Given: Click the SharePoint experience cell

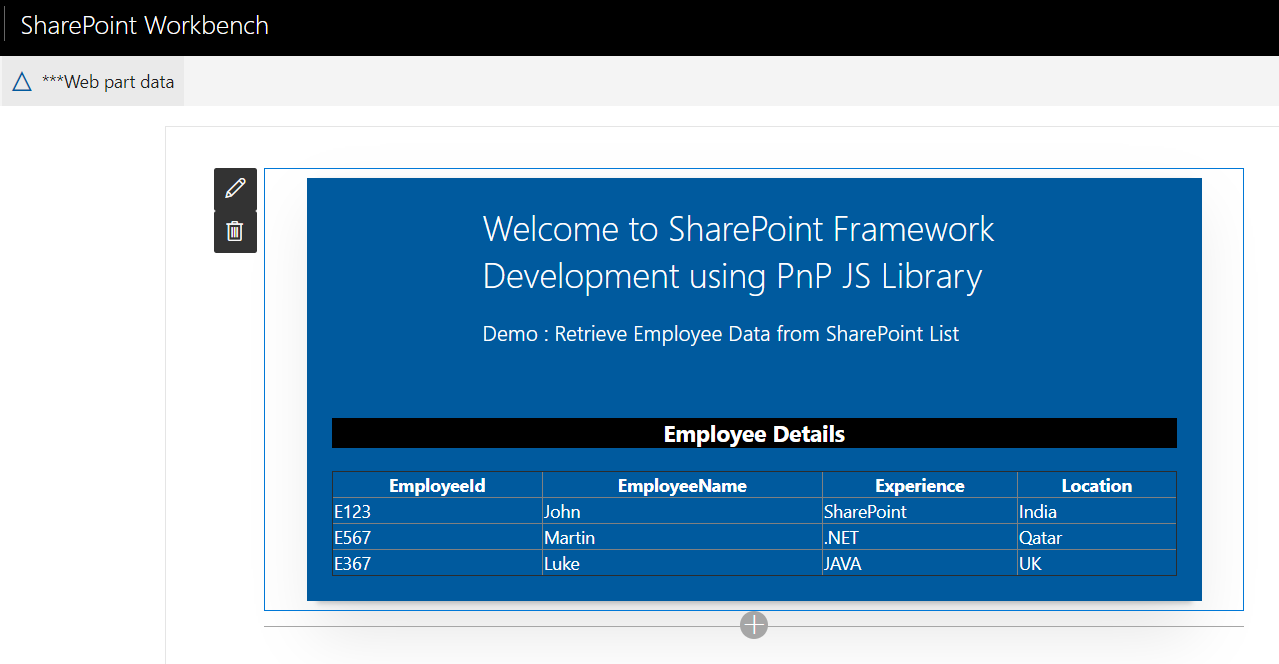Looking at the screenshot, I should pos(920,511).
